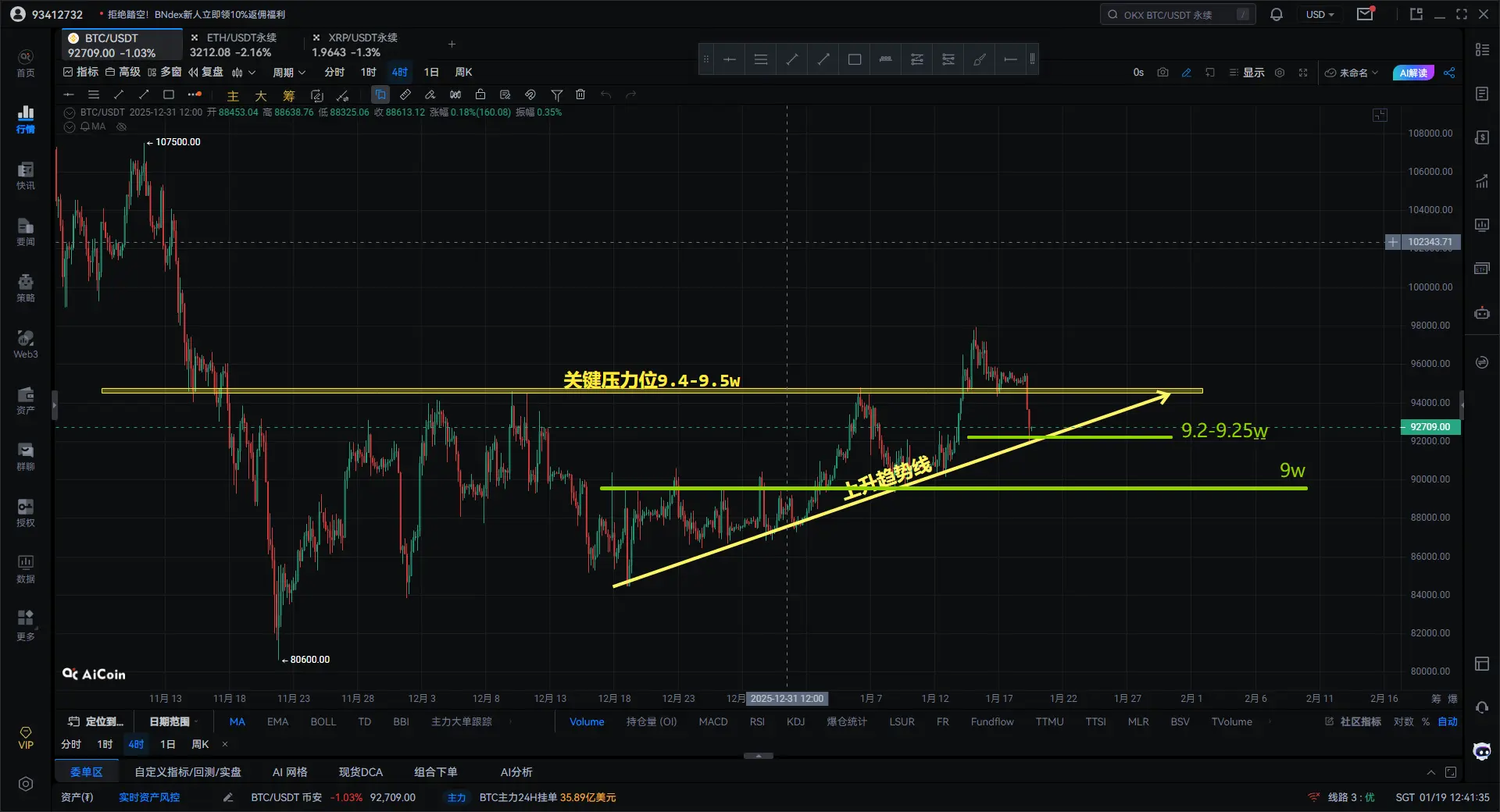The image size is (1500, 812).
Task: Open the 现货DCA tab
Action: click(x=361, y=772)
